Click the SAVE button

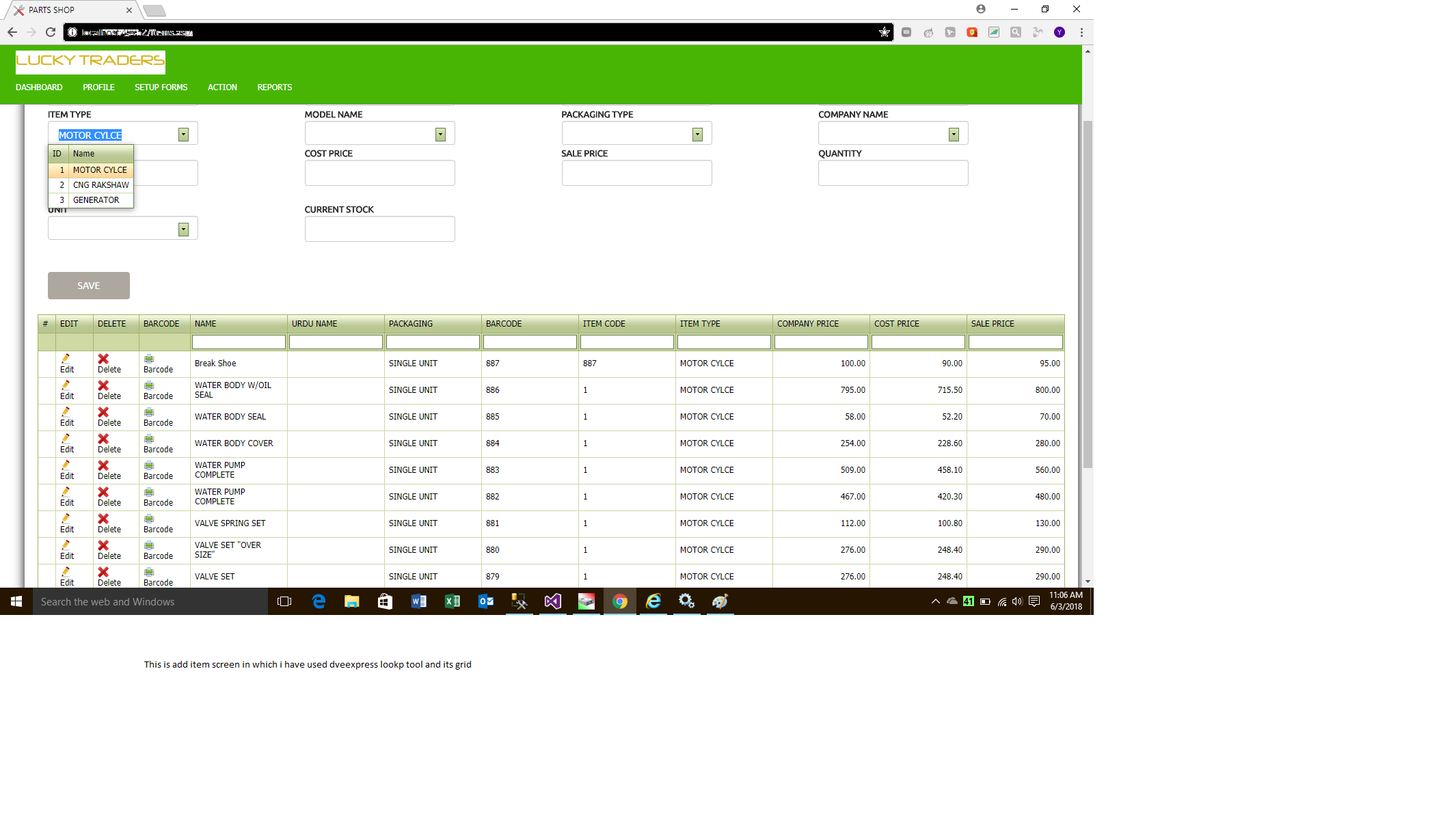[x=89, y=286]
